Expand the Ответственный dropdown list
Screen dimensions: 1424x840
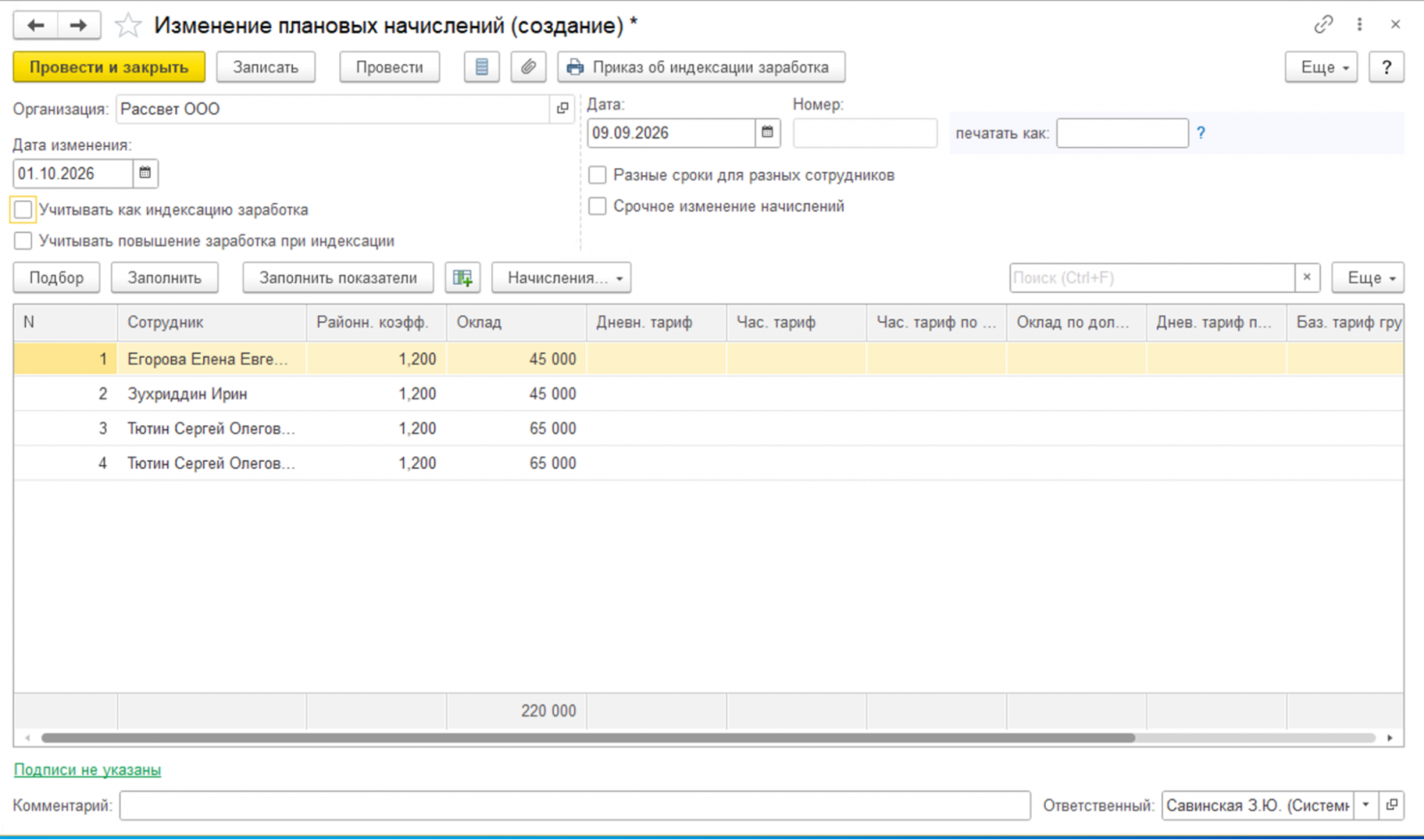[1366, 805]
